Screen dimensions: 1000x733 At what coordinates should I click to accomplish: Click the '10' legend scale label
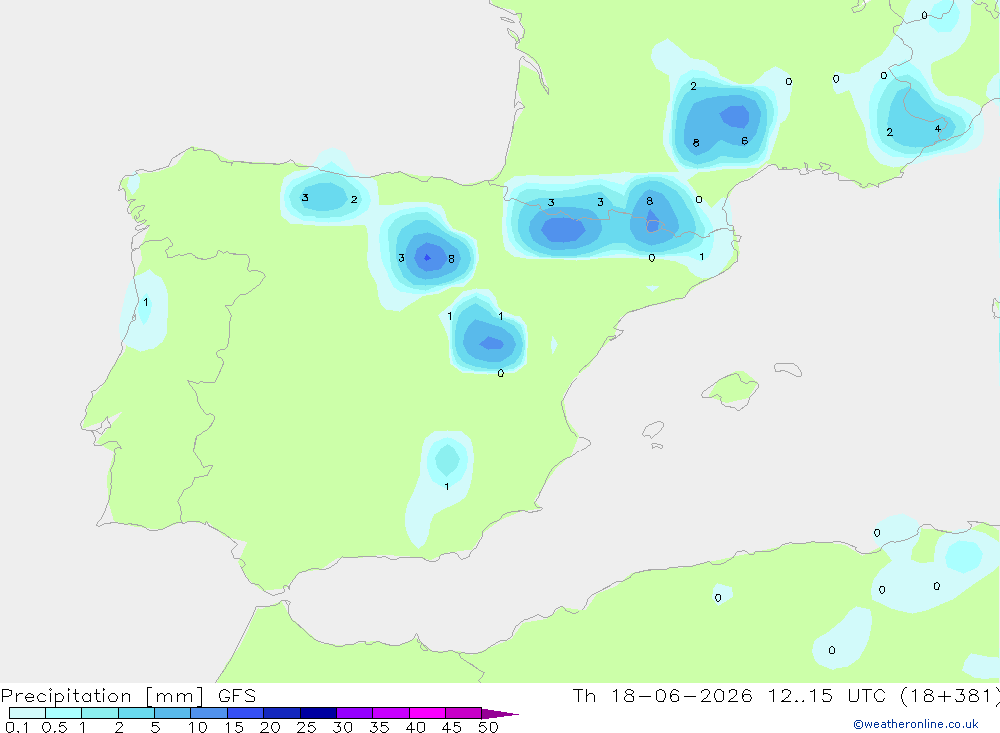(197, 727)
